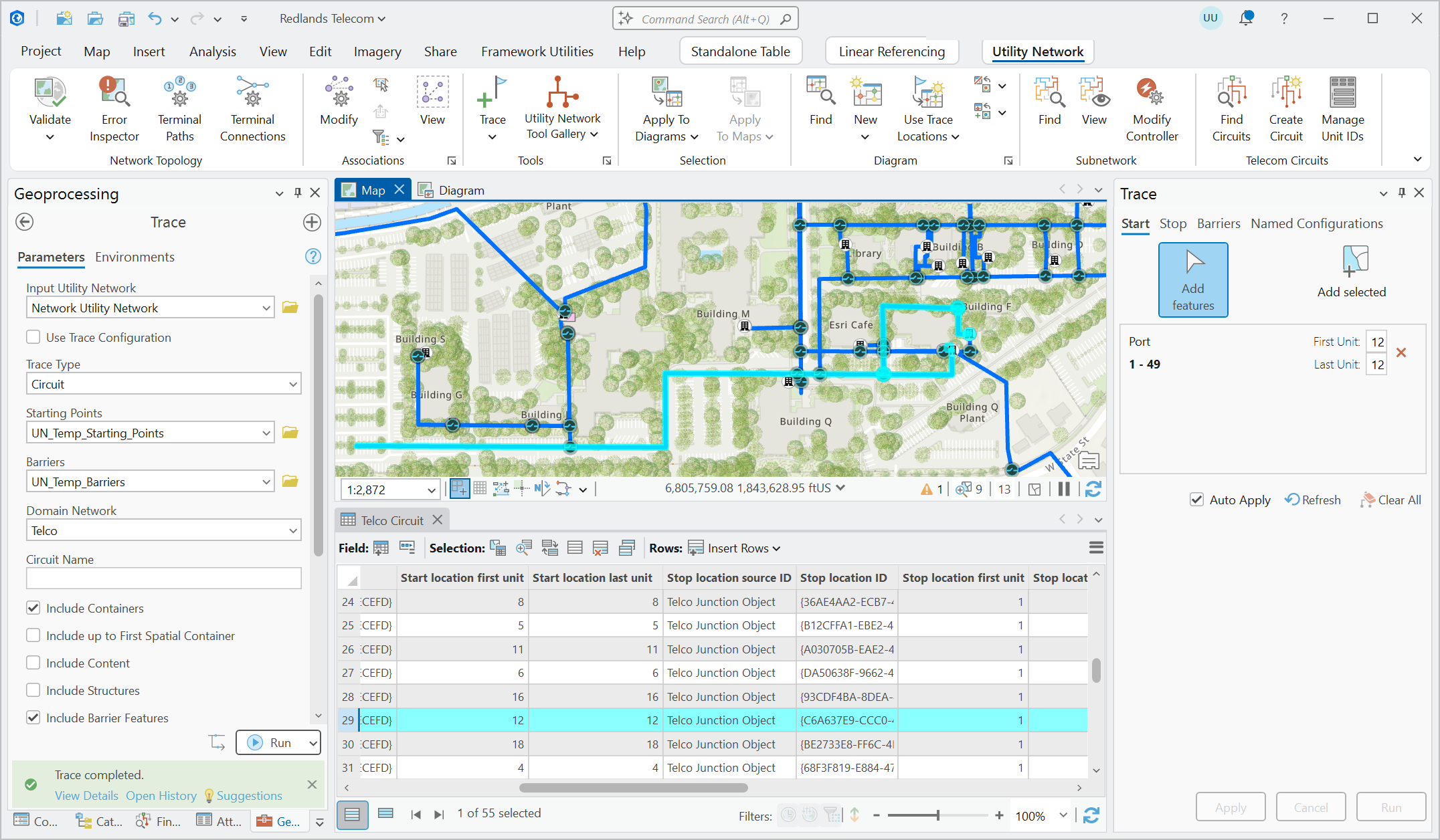The width and height of the screenshot is (1440, 840).
Task: Click Add features starting point tool
Action: coord(1193,280)
